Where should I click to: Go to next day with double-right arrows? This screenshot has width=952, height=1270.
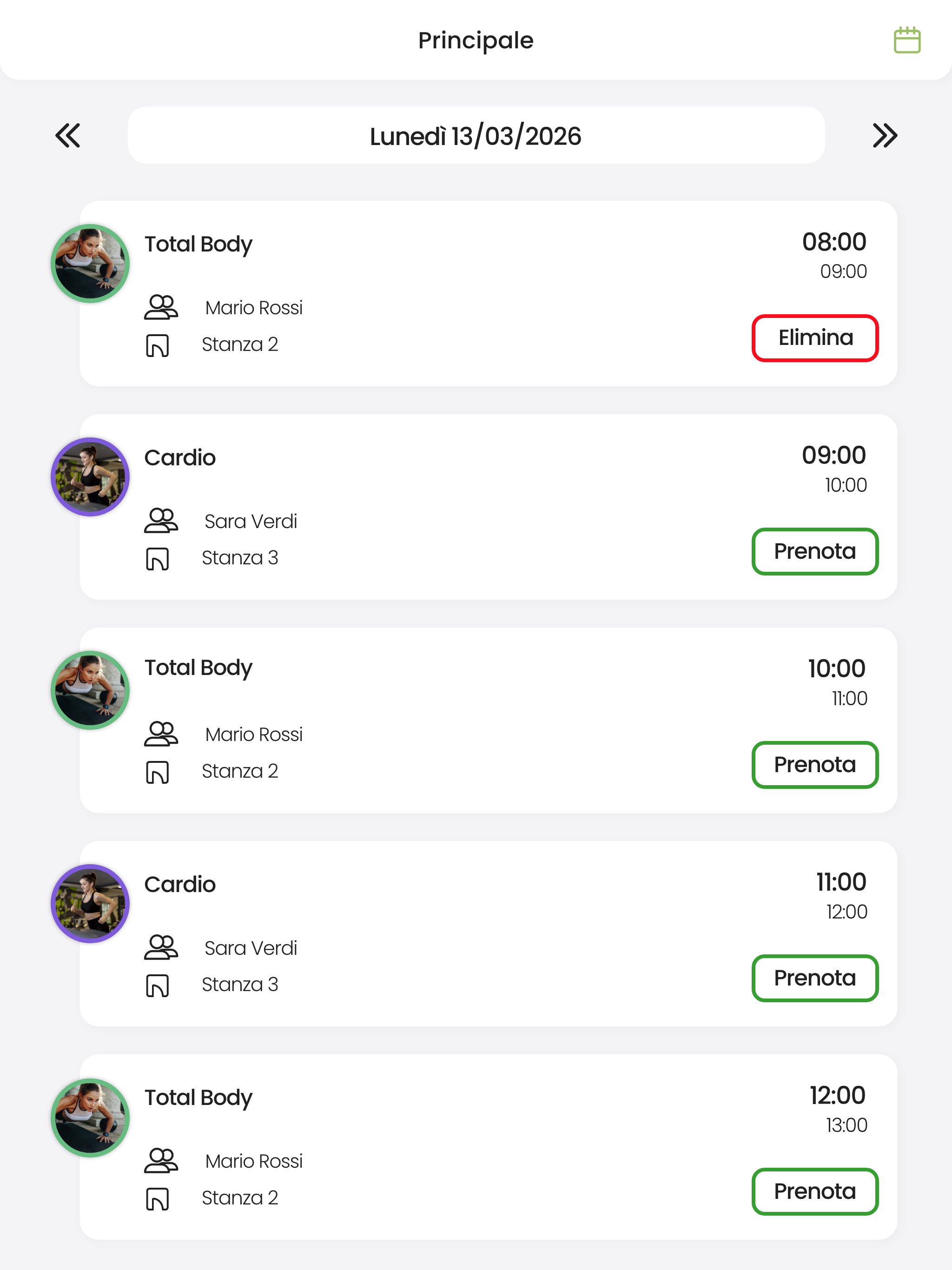pyautogui.click(x=885, y=135)
